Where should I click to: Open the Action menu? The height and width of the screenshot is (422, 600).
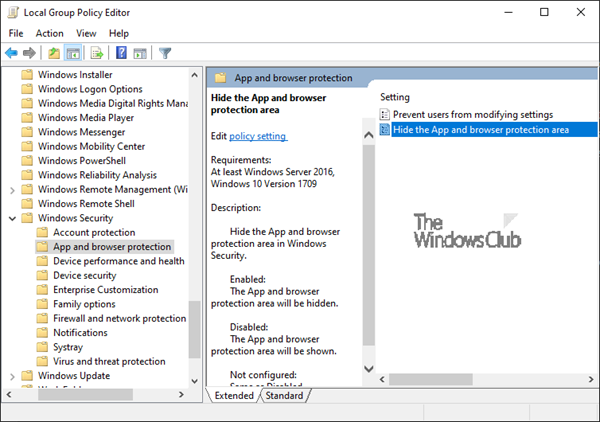click(50, 33)
